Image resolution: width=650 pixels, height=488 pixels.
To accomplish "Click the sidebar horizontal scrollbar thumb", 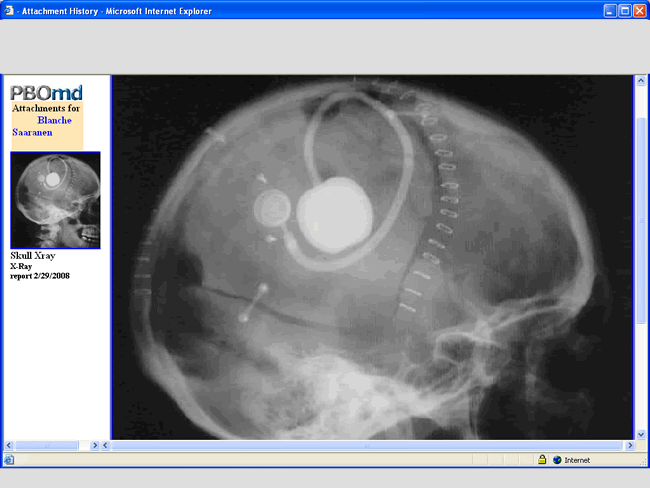I will (x=48, y=445).
